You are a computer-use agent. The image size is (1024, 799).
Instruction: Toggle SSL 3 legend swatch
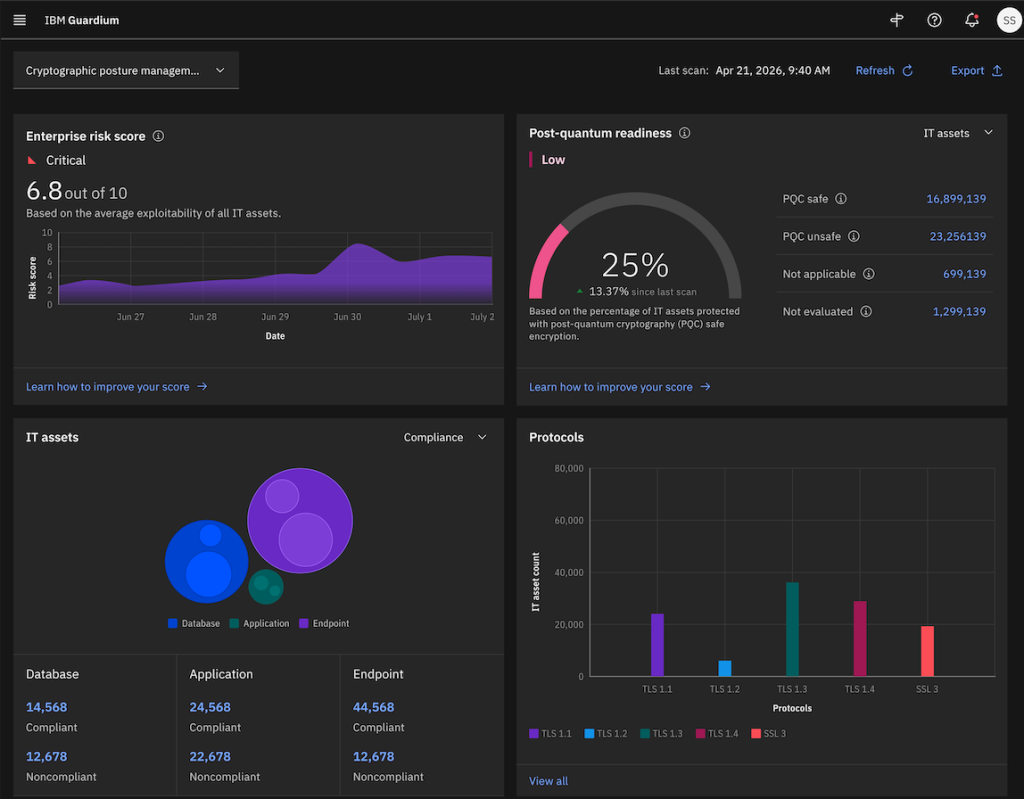coord(756,734)
